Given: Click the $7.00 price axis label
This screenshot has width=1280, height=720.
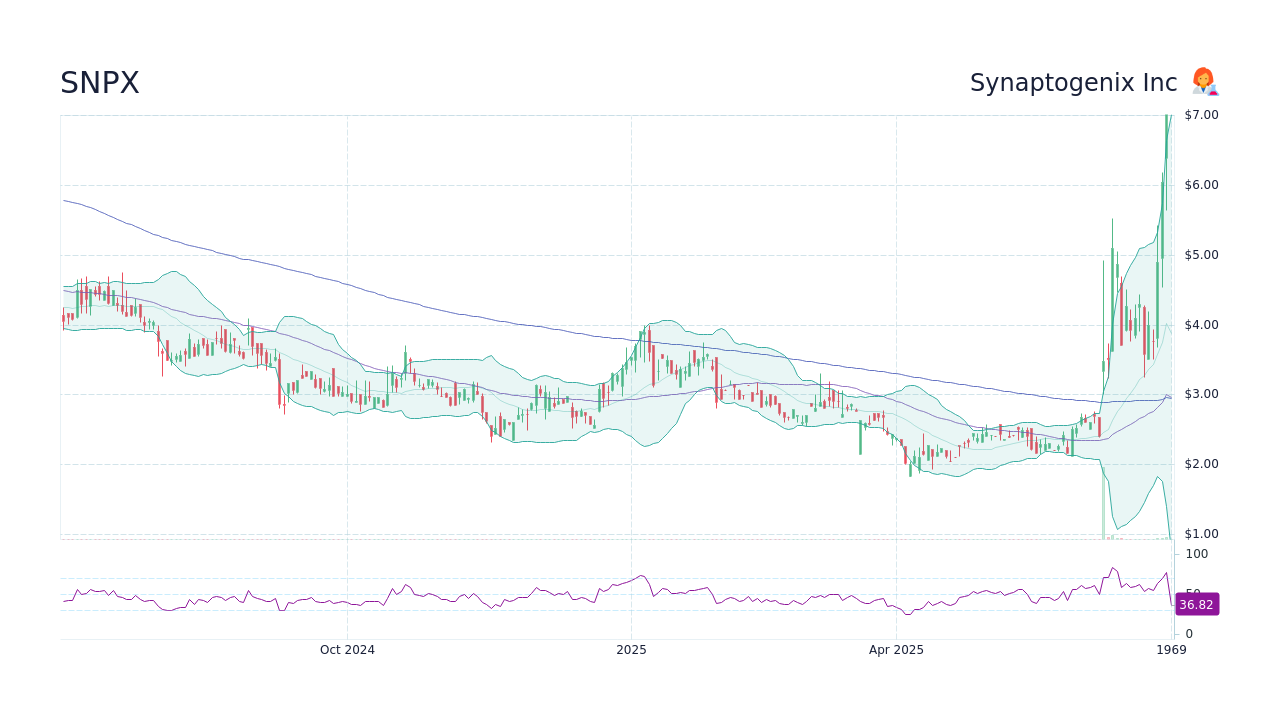Looking at the screenshot, I should (x=1200, y=114).
